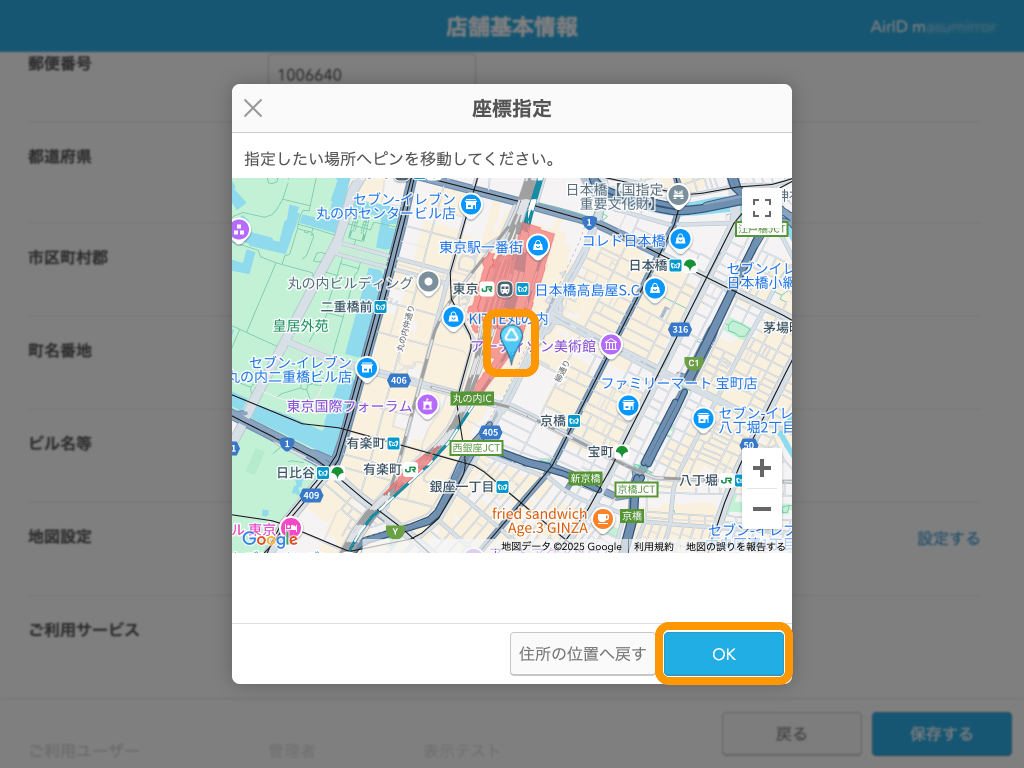Click the 東京国際フォーラム marker icon
This screenshot has height=768, width=1024.
pyautogui.click(x=427, y=405)
